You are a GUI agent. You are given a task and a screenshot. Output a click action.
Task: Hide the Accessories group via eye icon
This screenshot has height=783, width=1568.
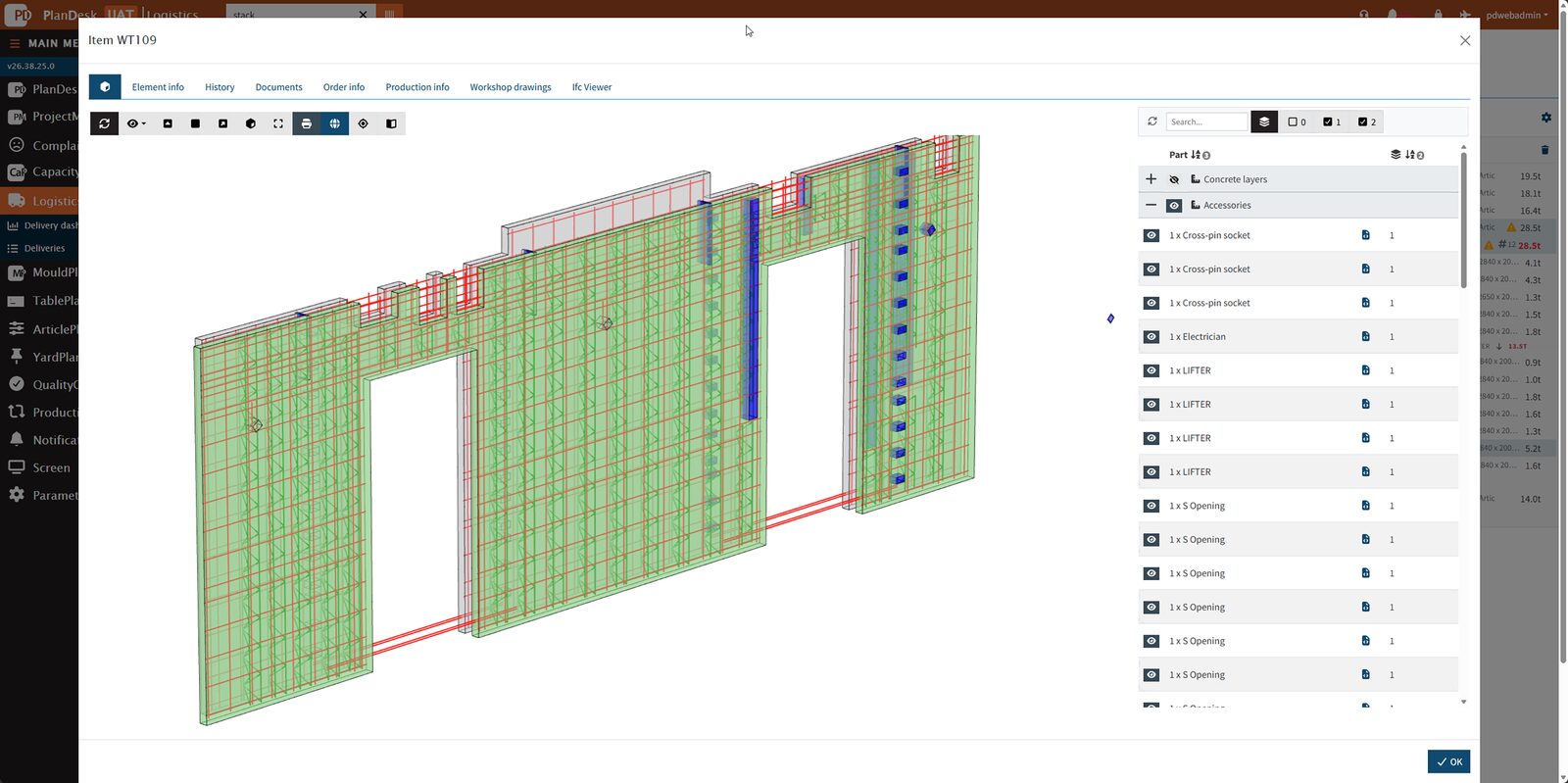(1174, 206)
